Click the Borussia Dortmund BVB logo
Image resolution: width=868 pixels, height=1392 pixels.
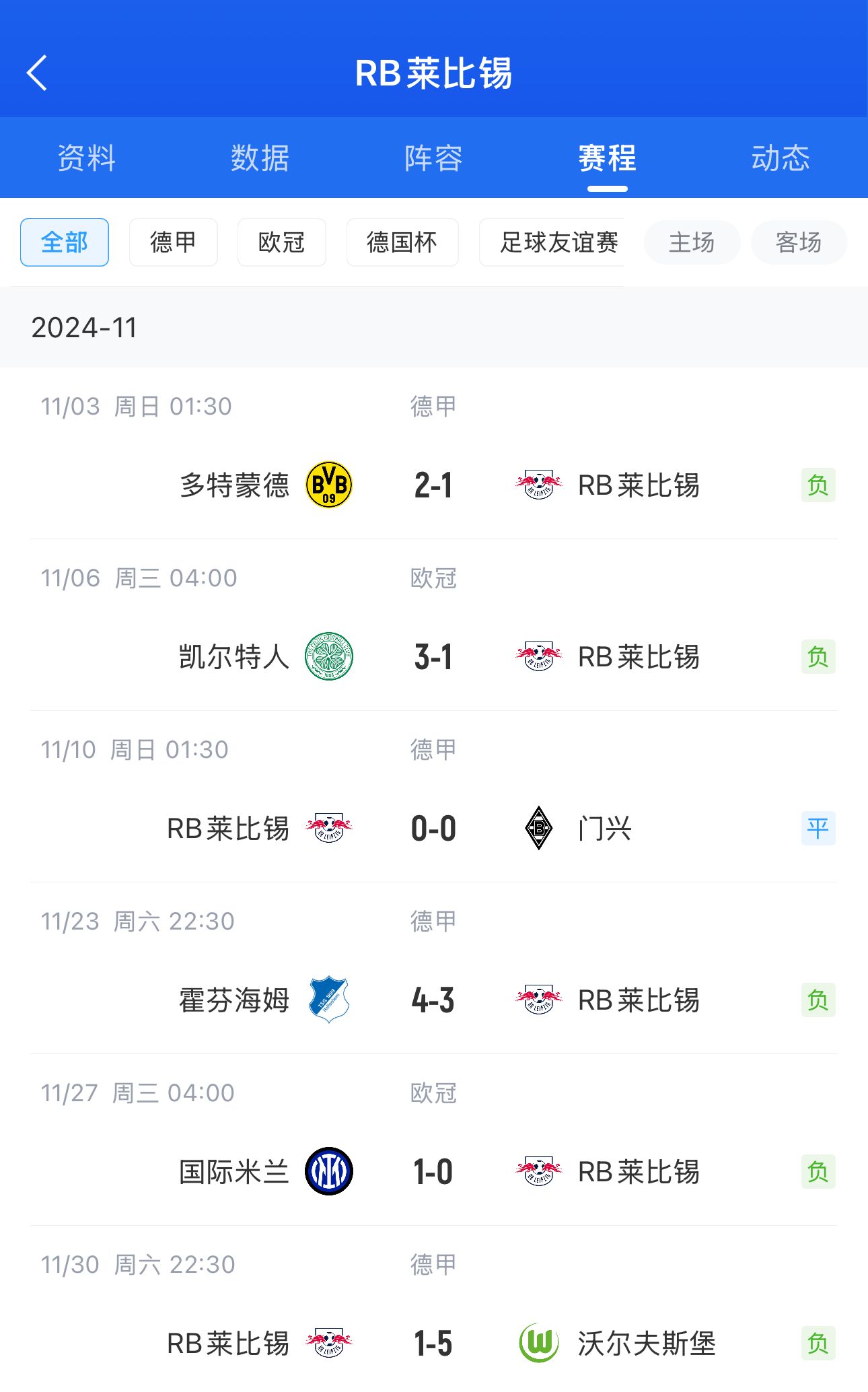(x=329, y=485)
